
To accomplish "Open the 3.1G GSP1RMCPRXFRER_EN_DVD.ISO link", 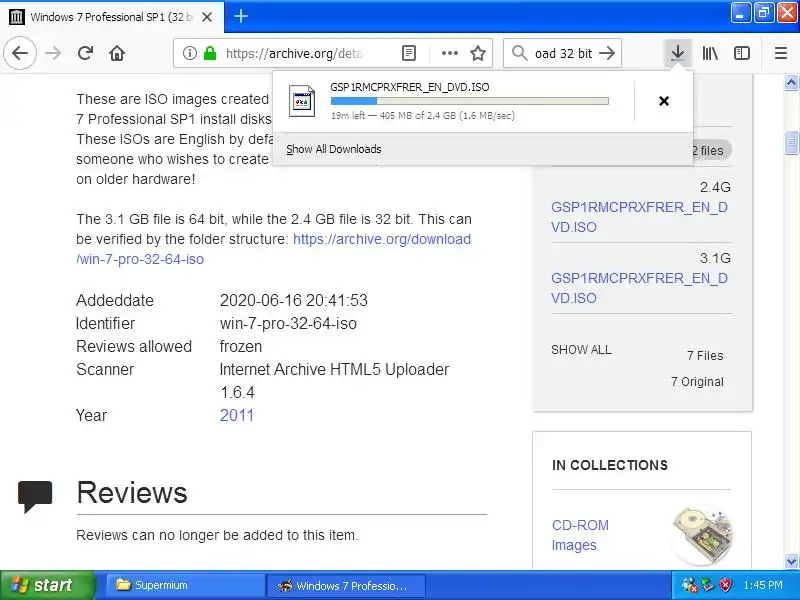I will (639, 288).
